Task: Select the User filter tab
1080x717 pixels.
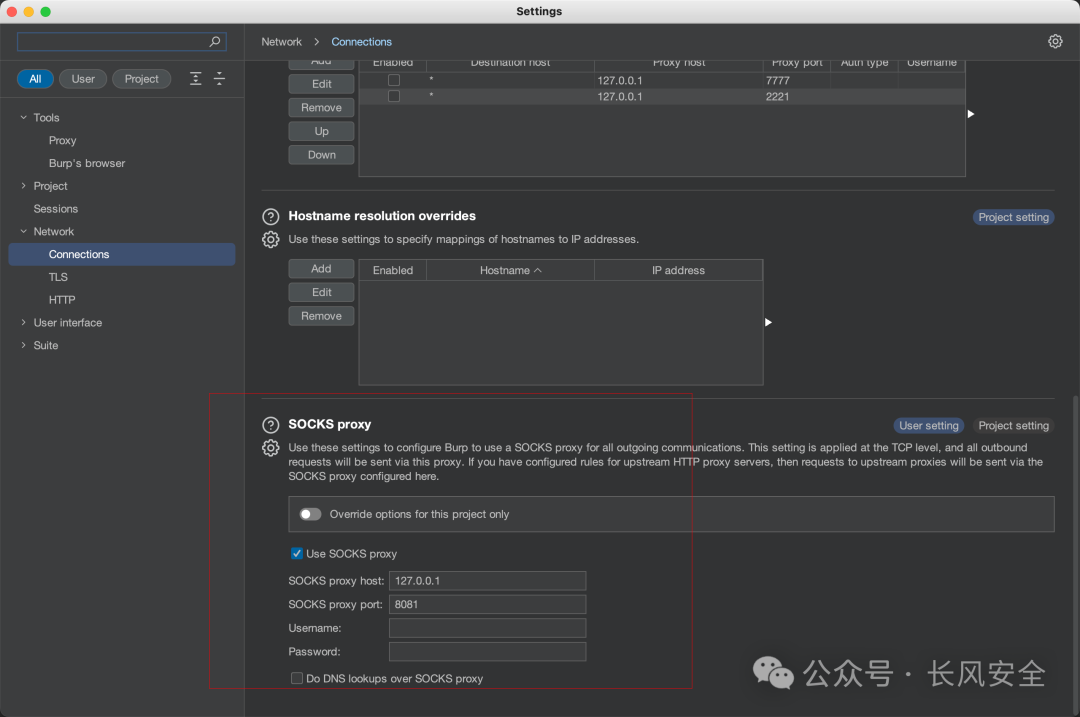Action: (x=83, y=79)
